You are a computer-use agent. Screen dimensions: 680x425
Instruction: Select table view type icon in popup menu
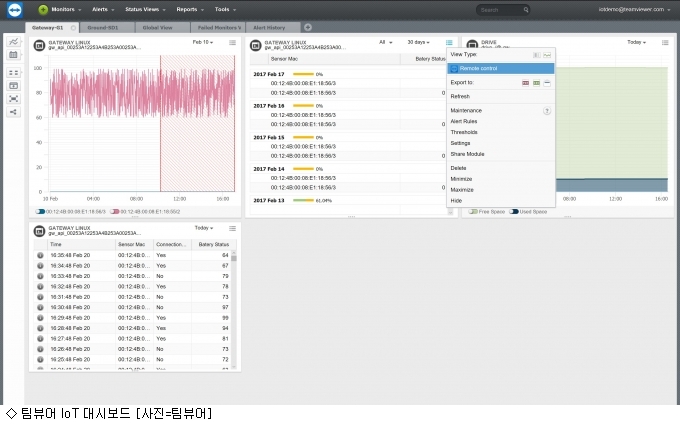pos(536,55)
